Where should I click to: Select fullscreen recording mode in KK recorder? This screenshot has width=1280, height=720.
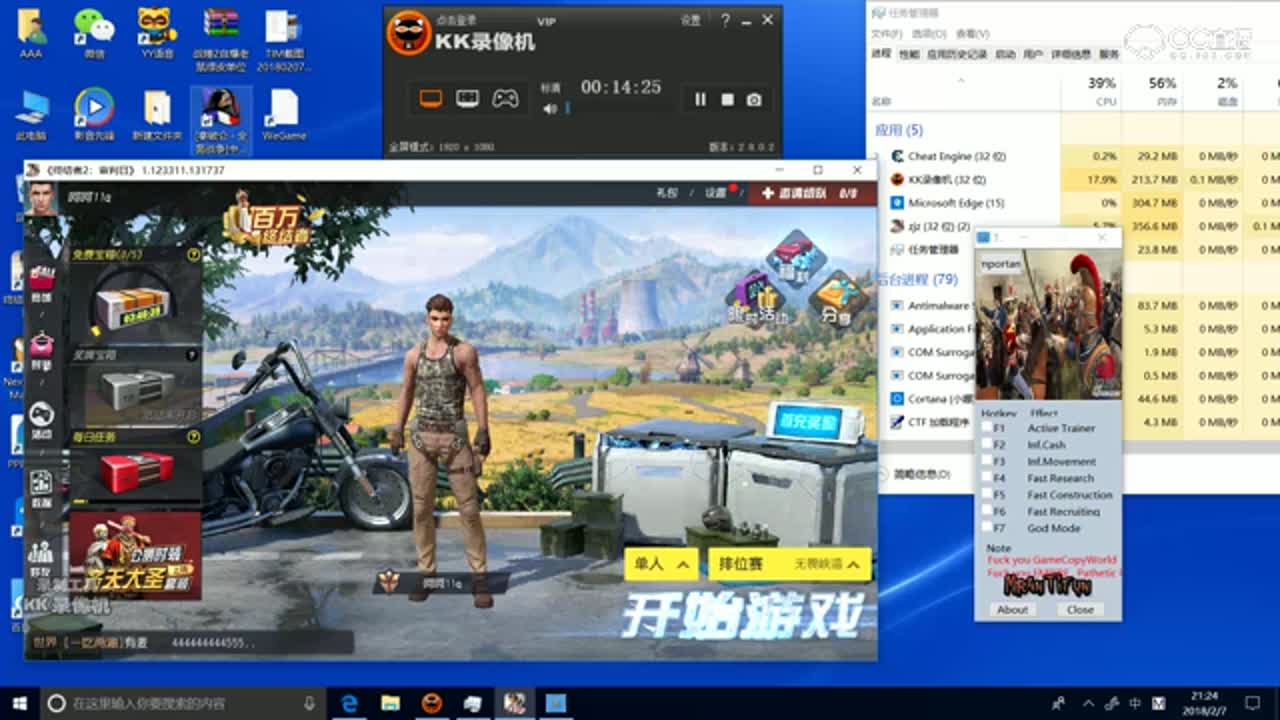[430, 98]
